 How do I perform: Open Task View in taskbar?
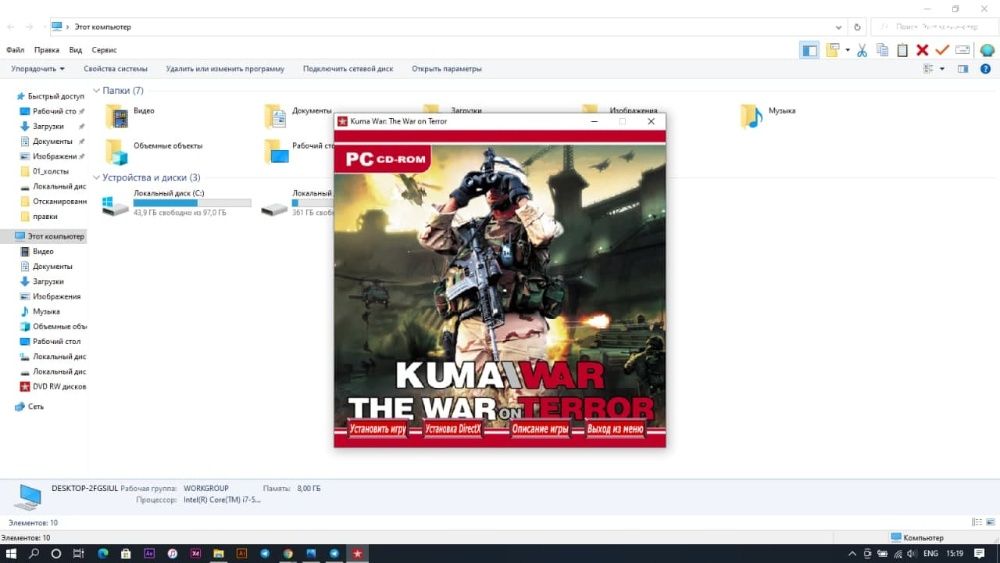78,553
